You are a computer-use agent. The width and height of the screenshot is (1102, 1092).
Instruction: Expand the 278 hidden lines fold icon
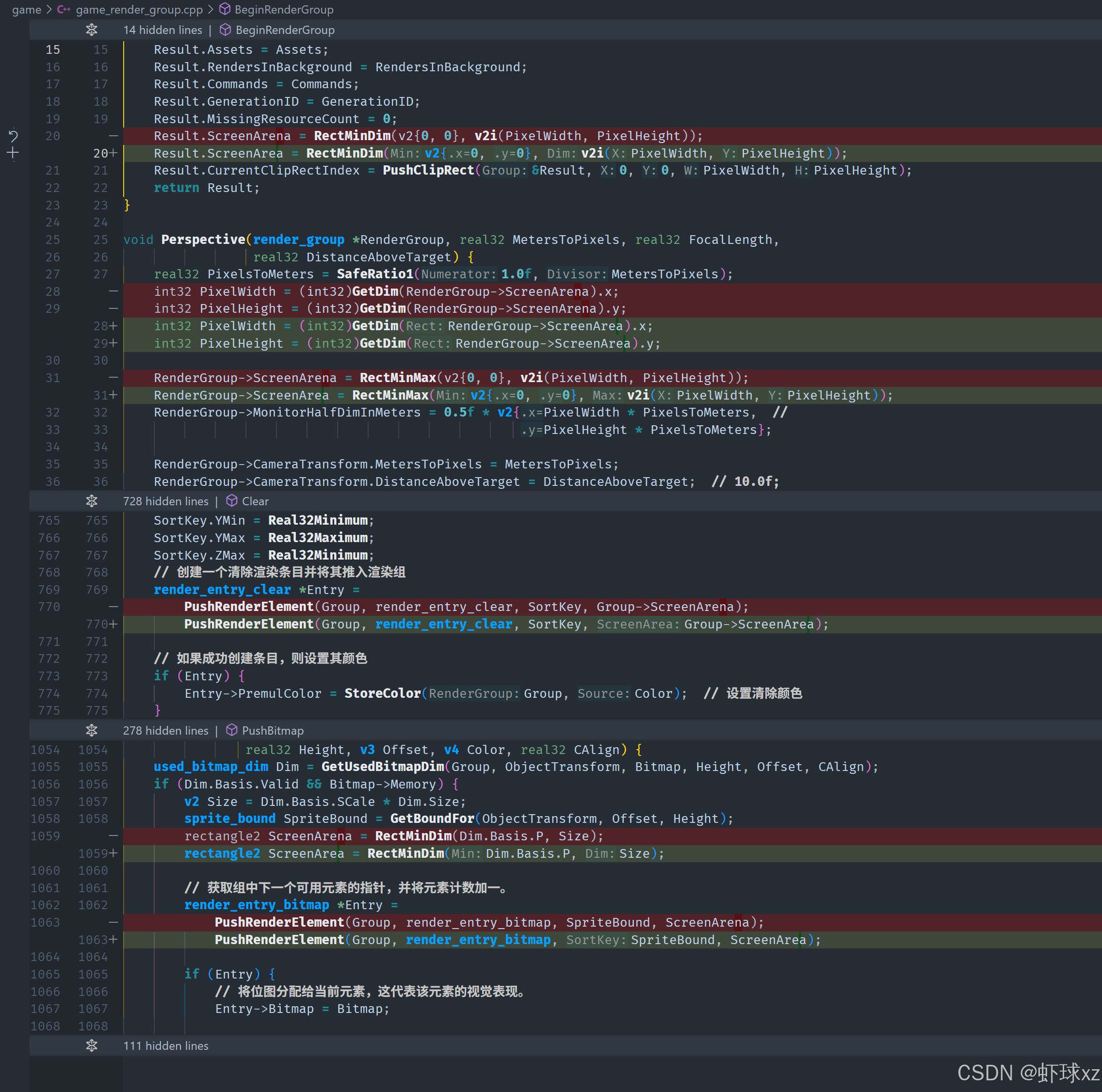coord(91,730)
